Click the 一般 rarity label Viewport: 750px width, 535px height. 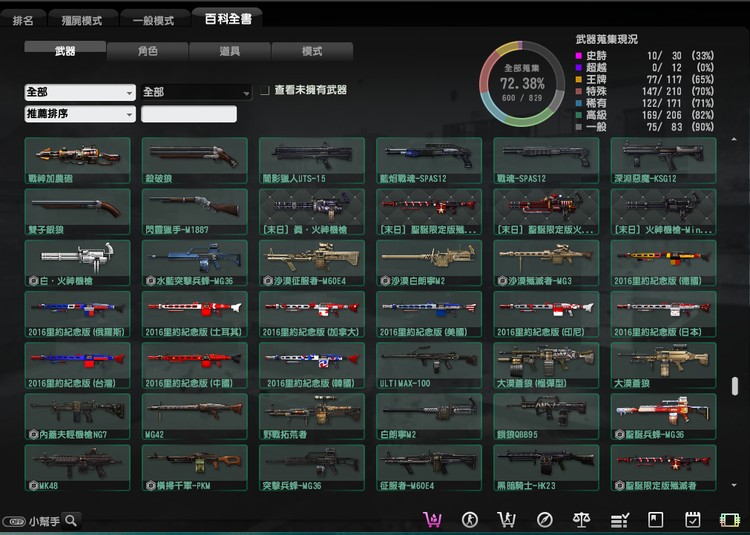click(596, 127)
